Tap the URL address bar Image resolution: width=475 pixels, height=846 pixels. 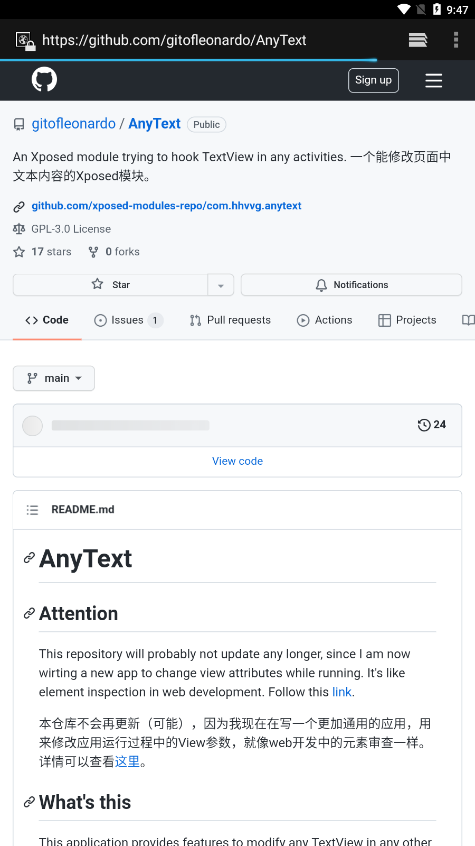coord(174,40)
